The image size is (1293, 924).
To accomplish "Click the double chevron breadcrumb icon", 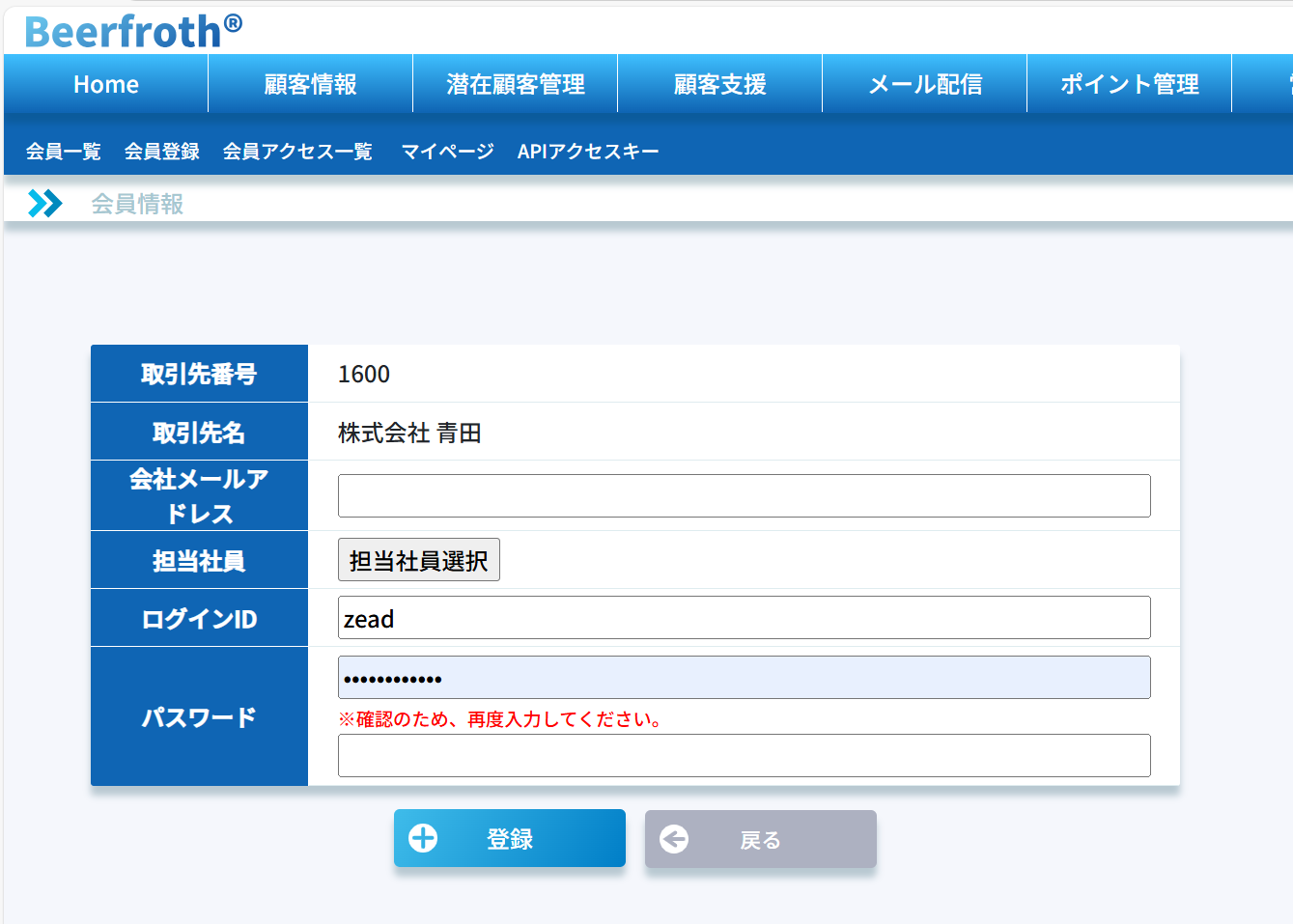I will click(44, 204).
